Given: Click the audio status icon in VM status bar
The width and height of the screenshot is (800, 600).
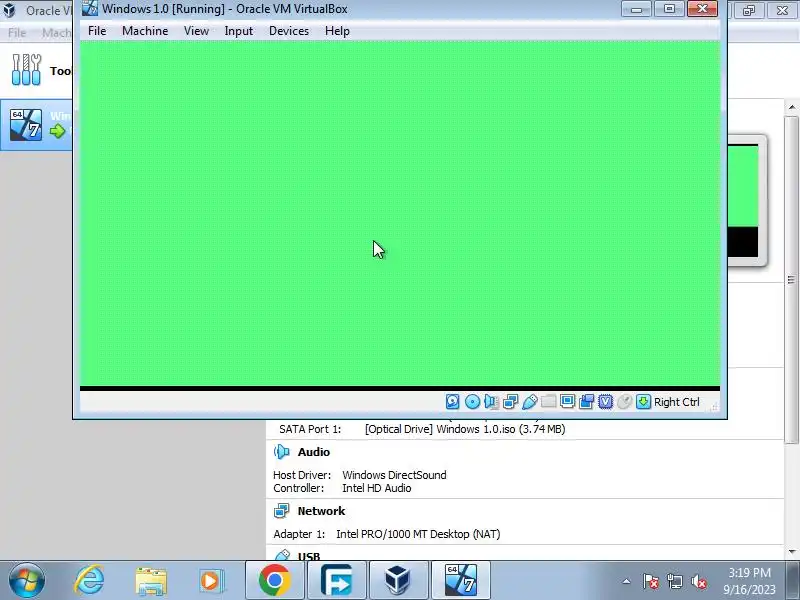Looking at the screenshot, I should [491, 402].
